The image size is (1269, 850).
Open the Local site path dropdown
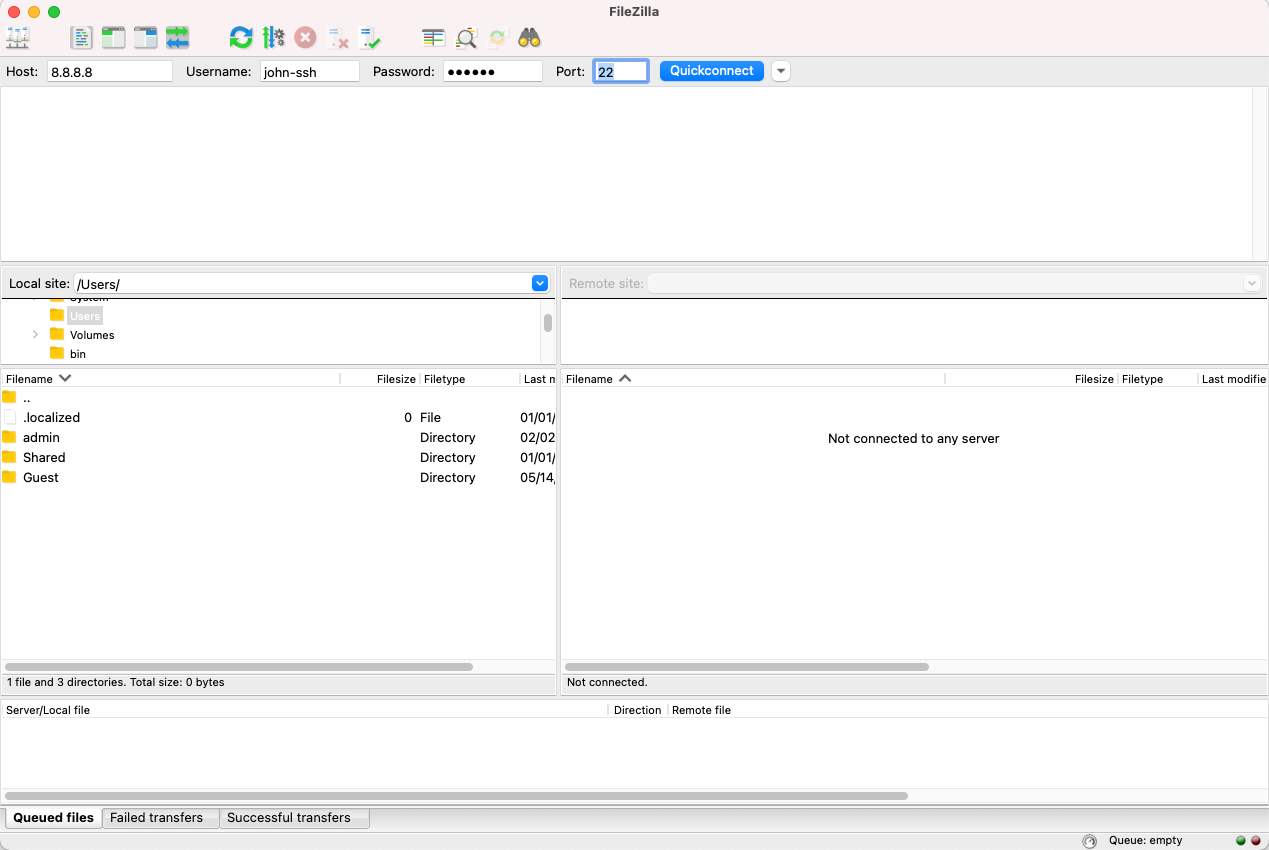540,284
